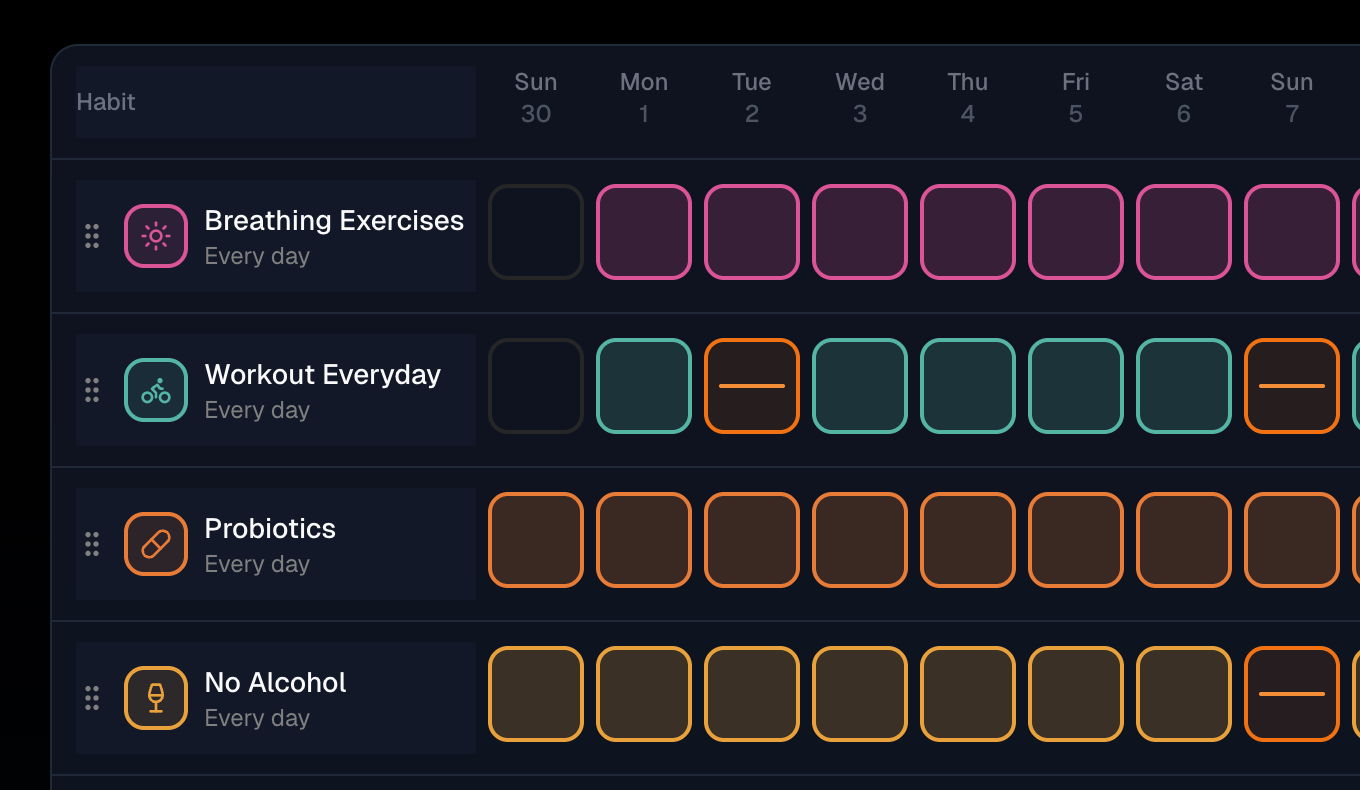Select the Sat 6 column header
This screenshot has height=790, width=1360.
(x=1184, y=98)
